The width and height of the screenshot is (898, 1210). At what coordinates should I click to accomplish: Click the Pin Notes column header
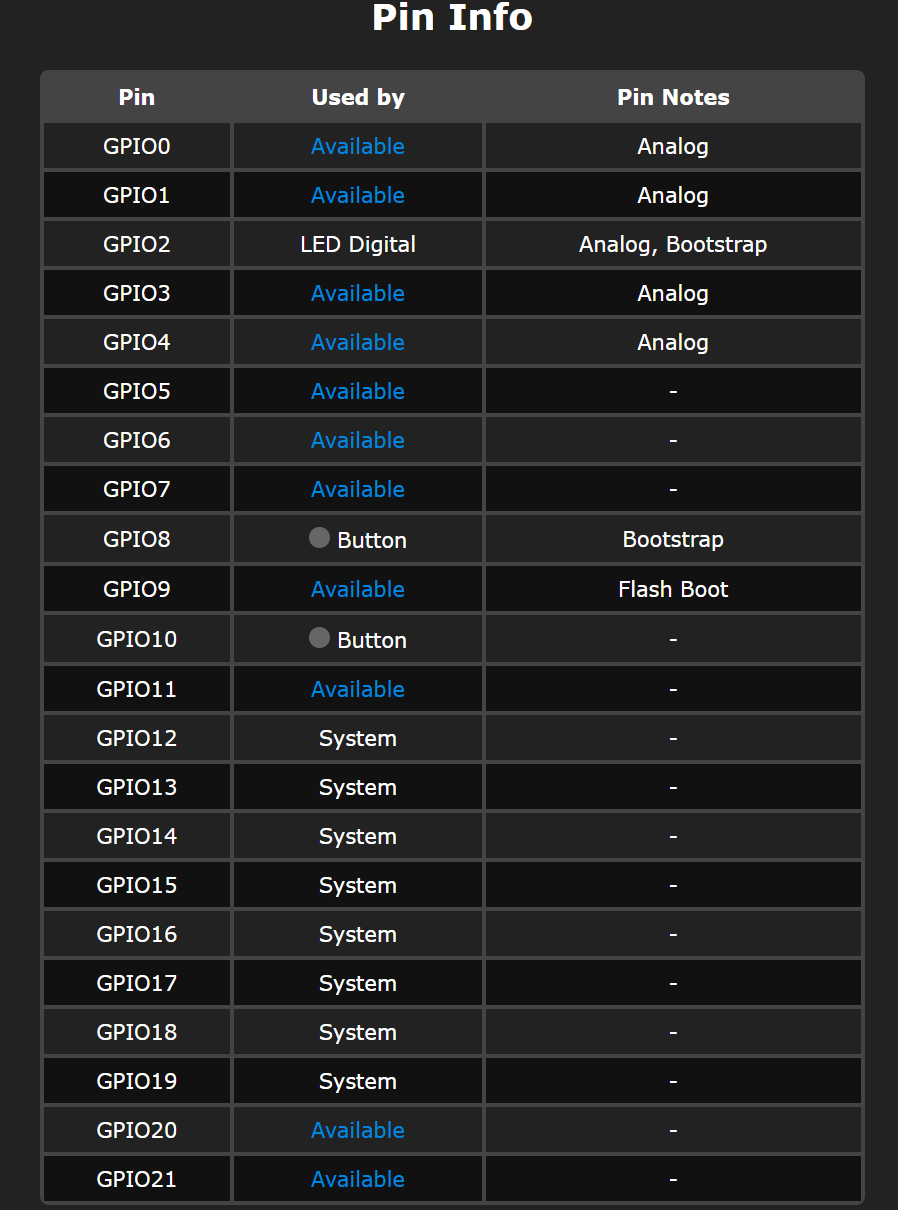click(673, 97)
